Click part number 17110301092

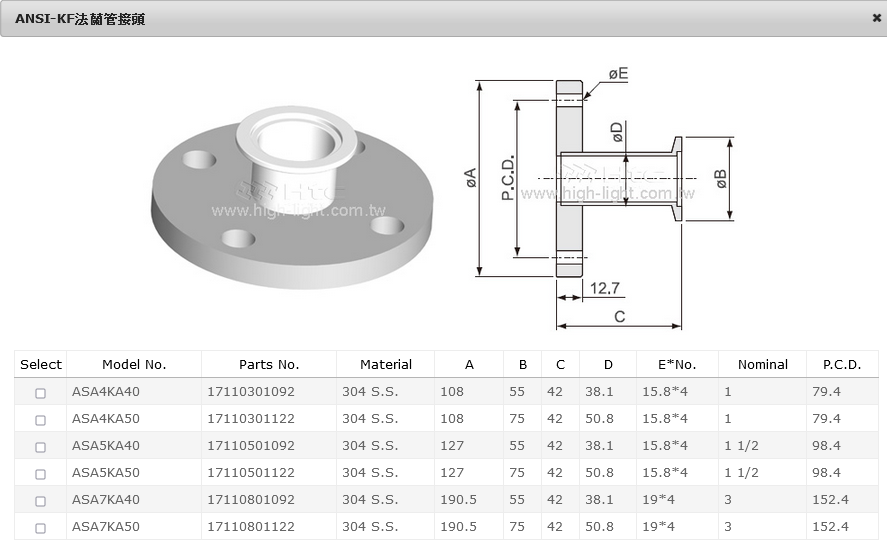point(251,392)
